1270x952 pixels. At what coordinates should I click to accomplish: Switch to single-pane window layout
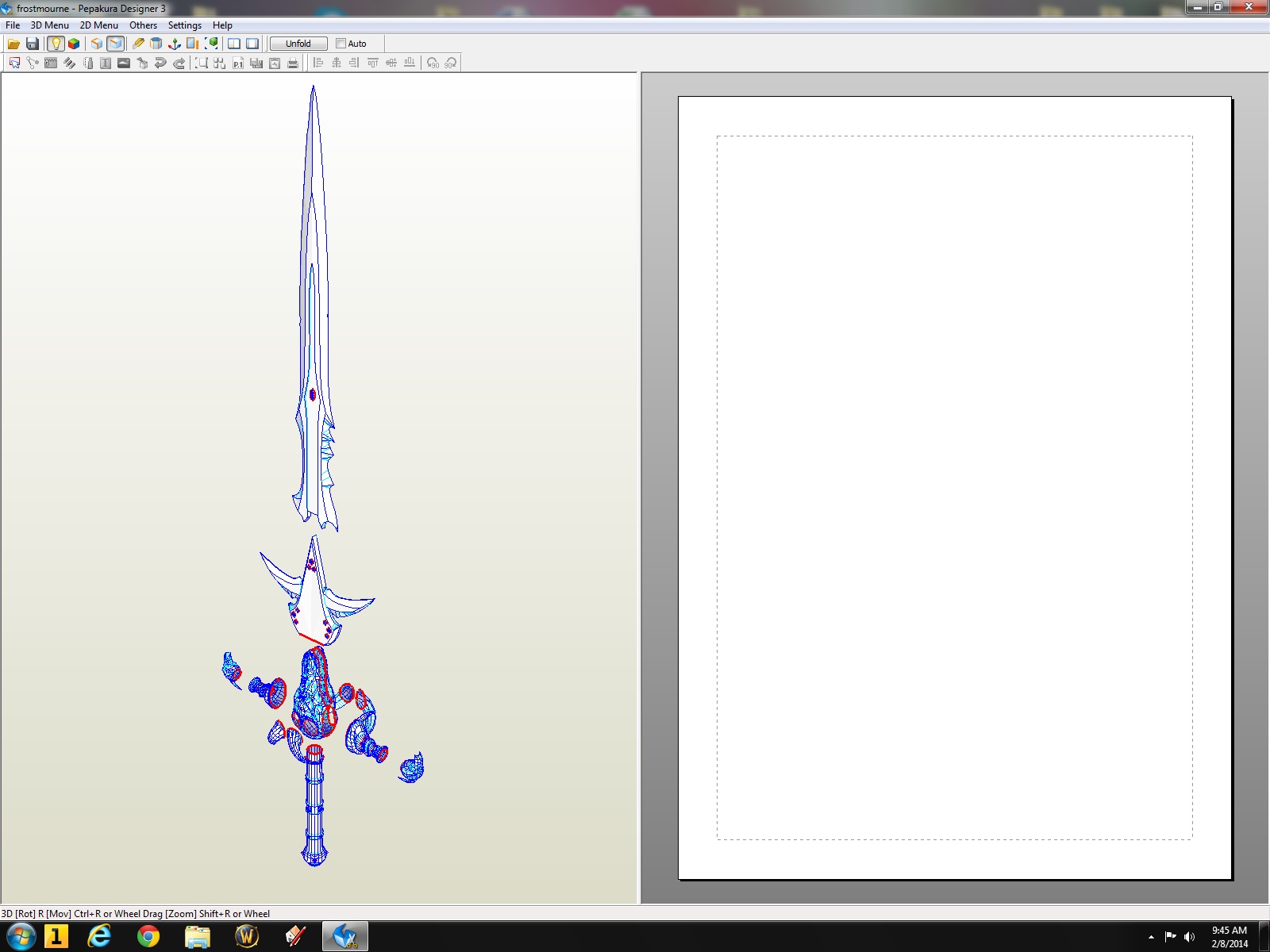point(252,44)
